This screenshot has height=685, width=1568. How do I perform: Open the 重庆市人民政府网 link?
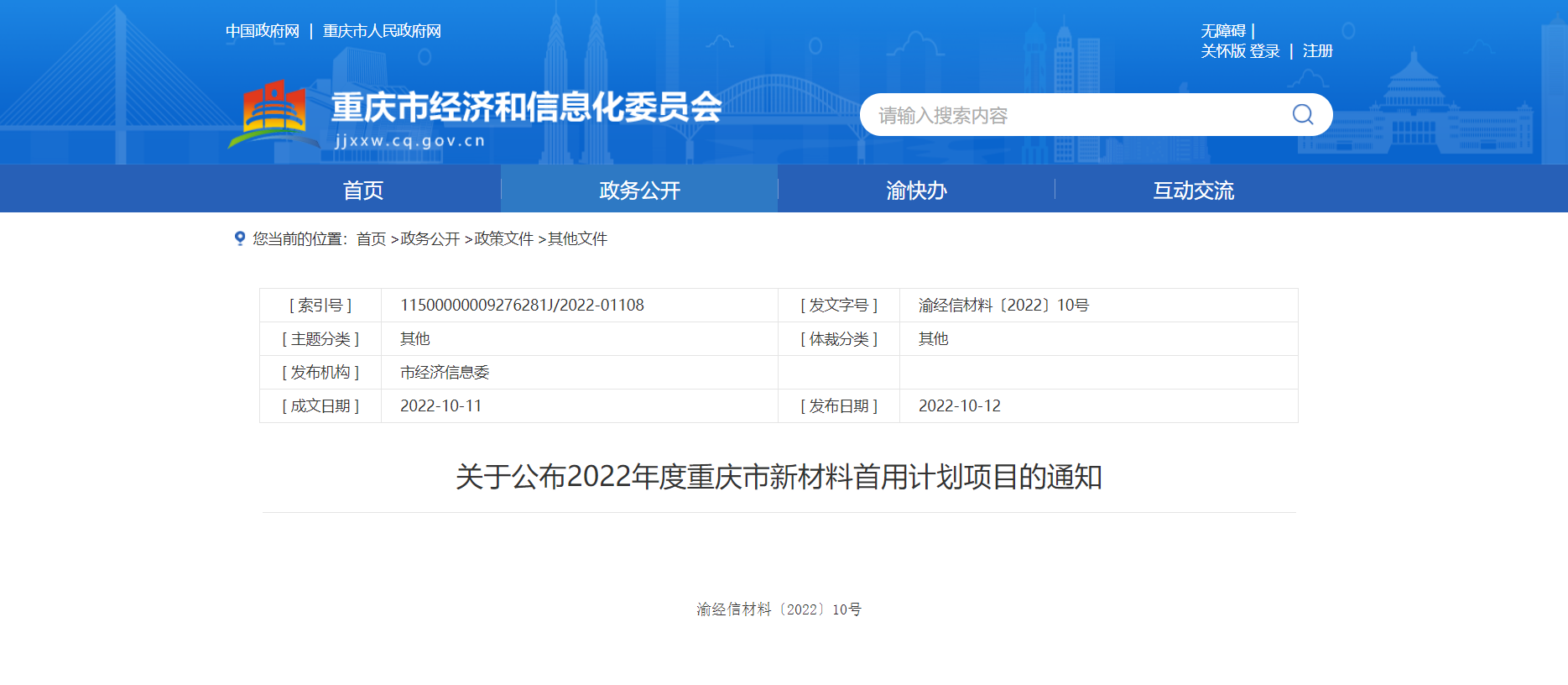[x=382, y=31]
